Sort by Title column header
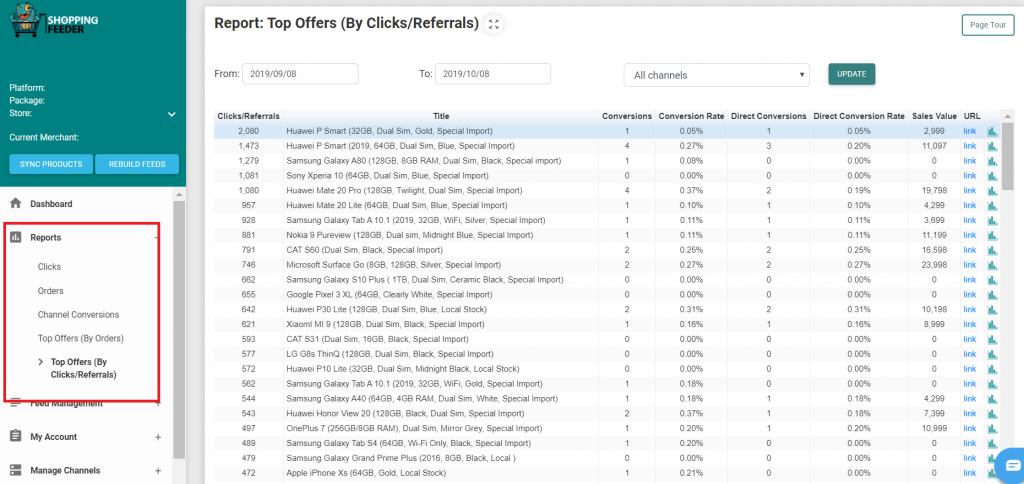This screenshot has height=484, width=1024. (x=441, y=116)
